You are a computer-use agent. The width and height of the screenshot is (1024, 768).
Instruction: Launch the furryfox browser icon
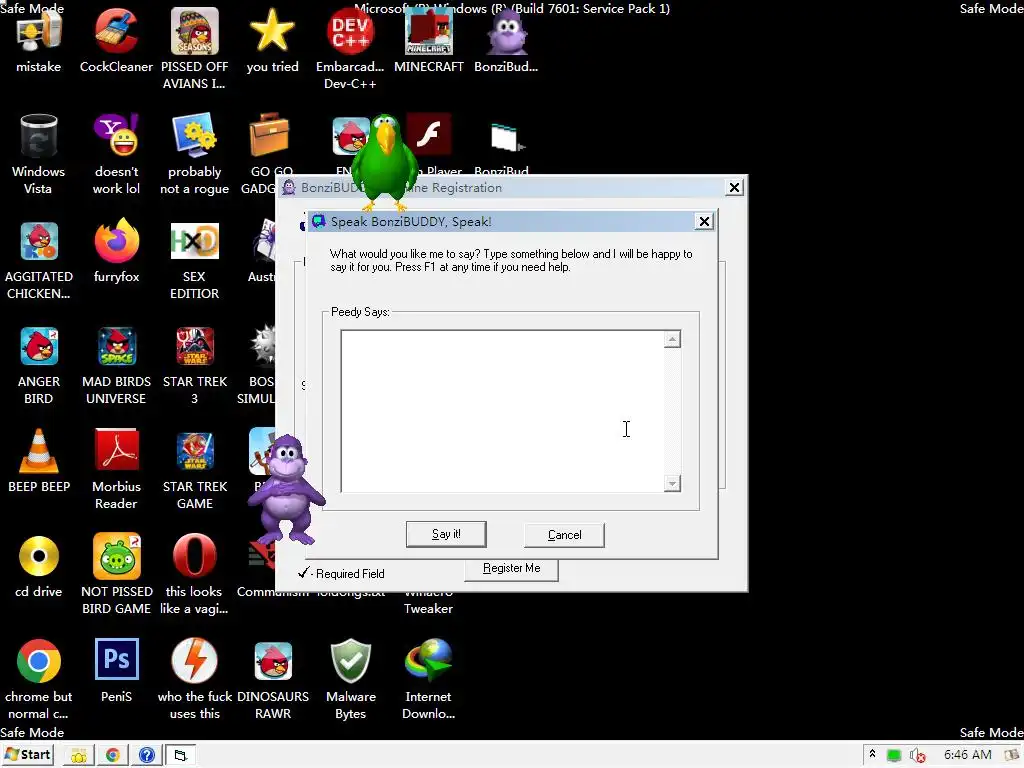click(116, 241)
